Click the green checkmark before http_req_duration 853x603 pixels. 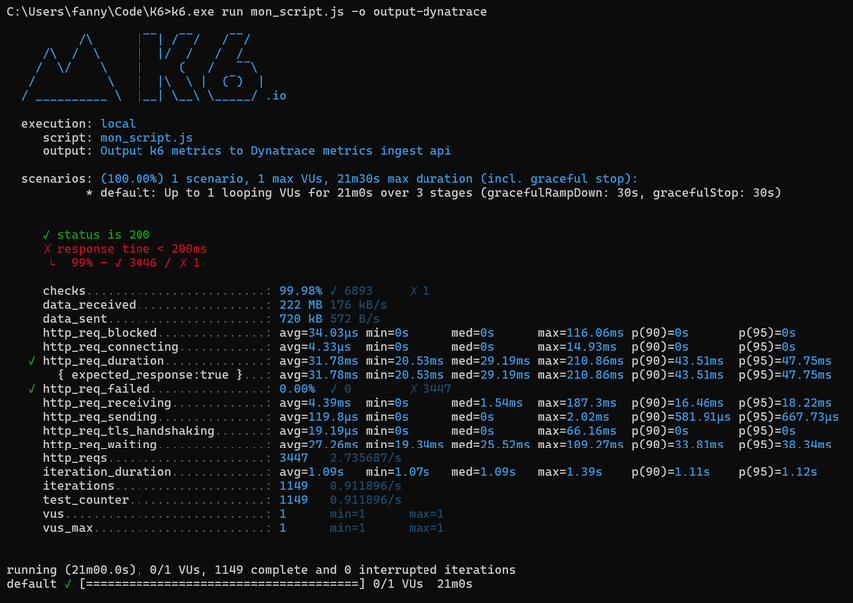(33, 360)
